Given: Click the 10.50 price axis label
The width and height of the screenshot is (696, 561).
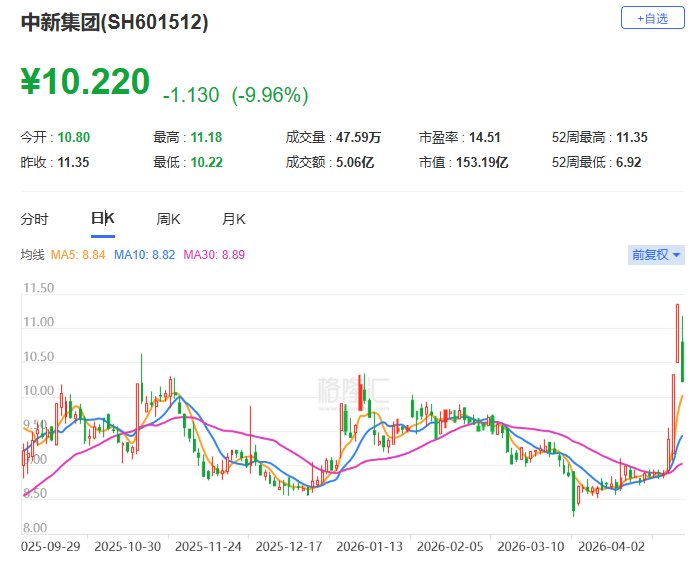Looking at the screenshot, I should 39,357.
